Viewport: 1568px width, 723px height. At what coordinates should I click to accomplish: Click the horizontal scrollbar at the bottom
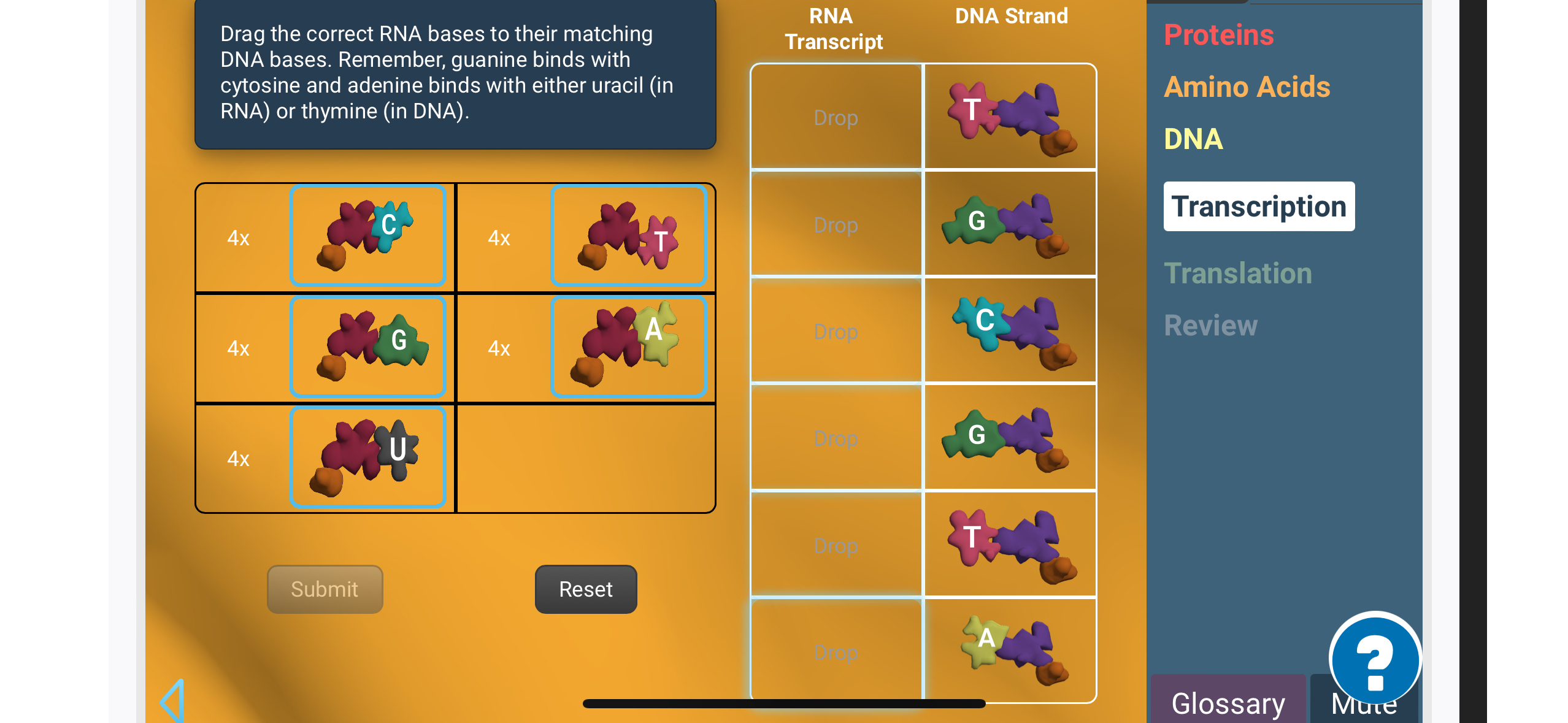point(783,703)
